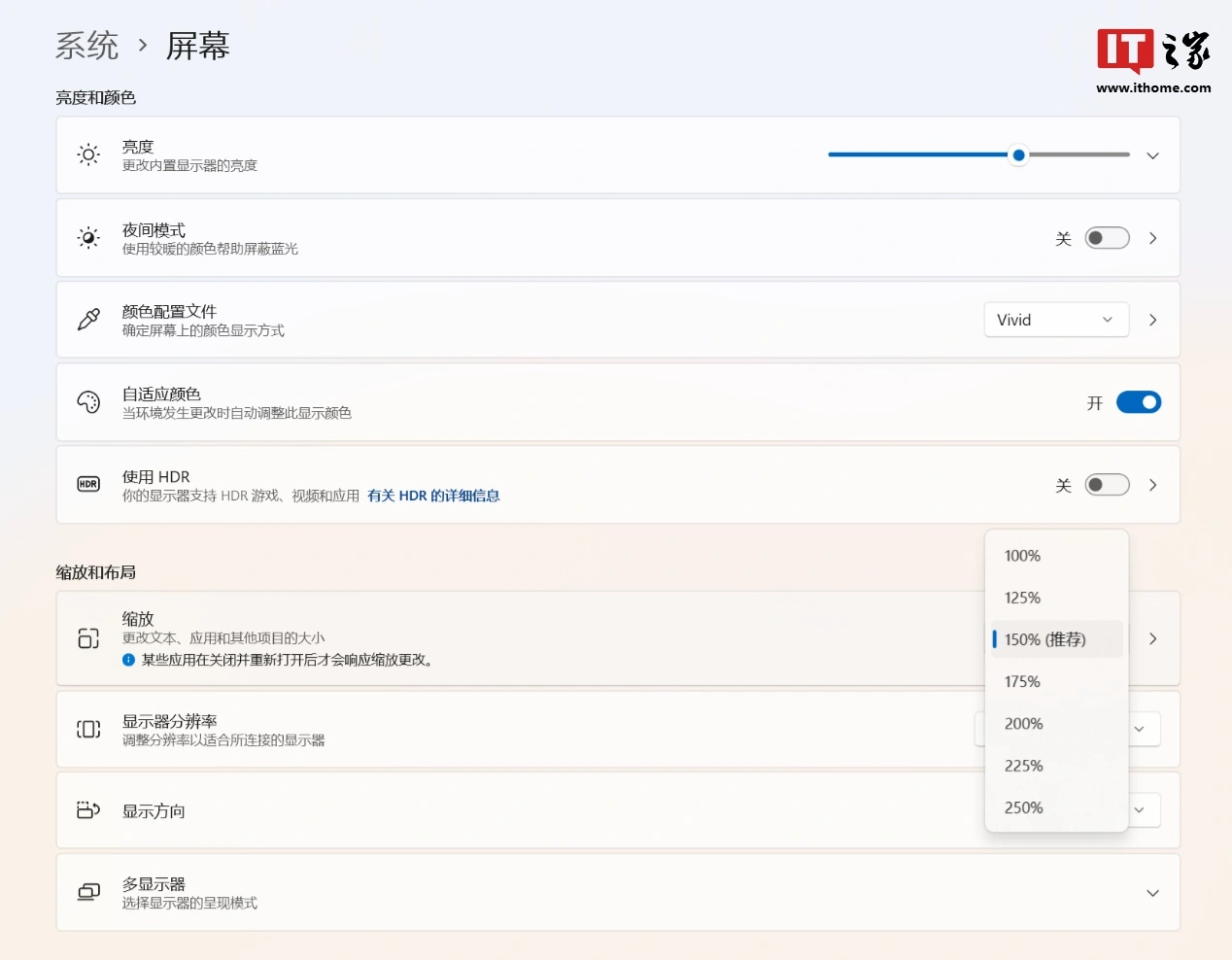Click the HDR badge icon

[88, 484]
